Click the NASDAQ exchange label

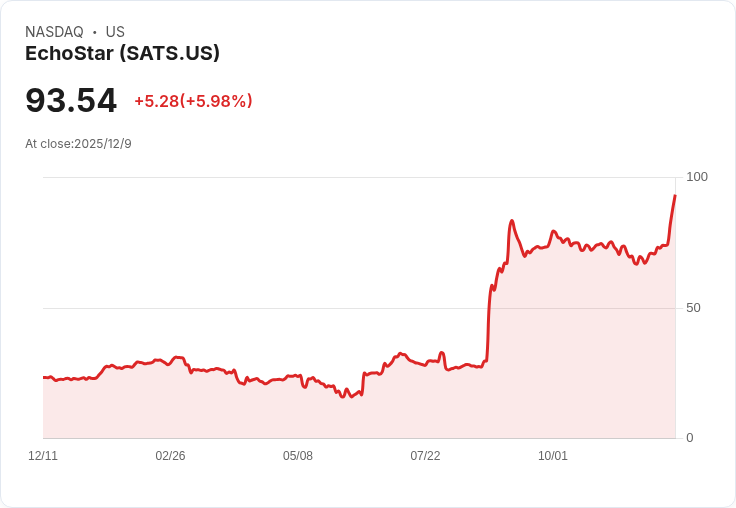[54, 32]
